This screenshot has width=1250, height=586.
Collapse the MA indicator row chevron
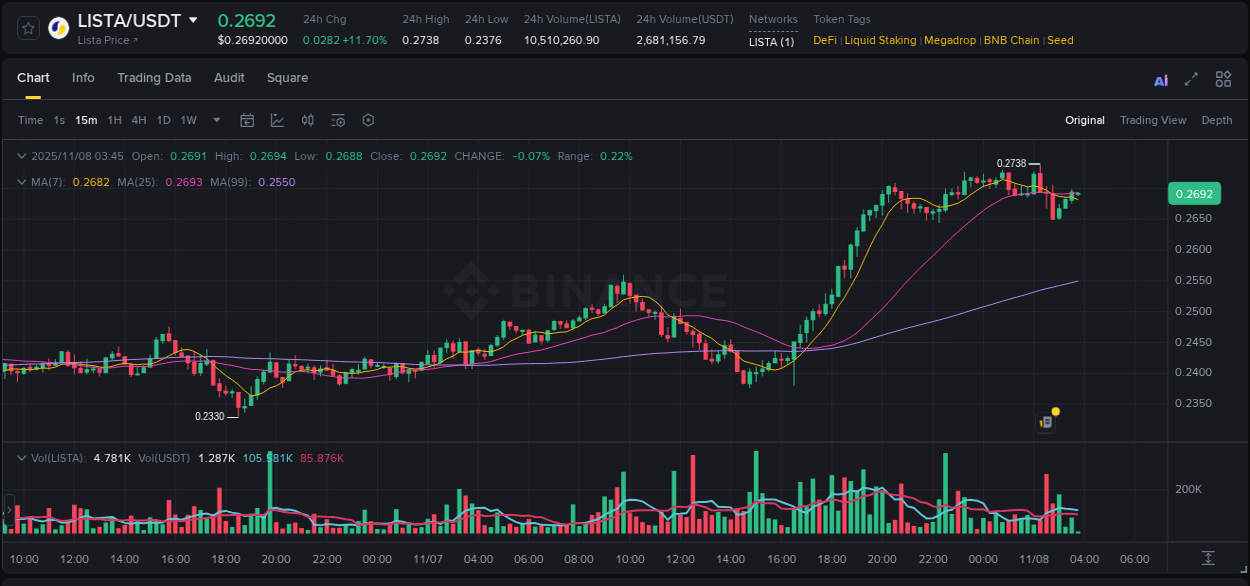point(22,182)
